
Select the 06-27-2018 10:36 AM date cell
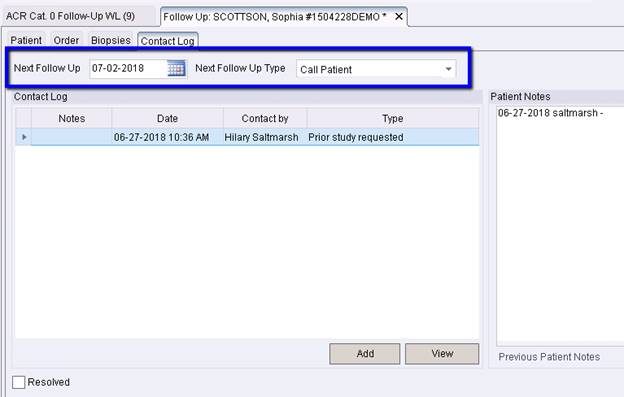tap(168, 137)
